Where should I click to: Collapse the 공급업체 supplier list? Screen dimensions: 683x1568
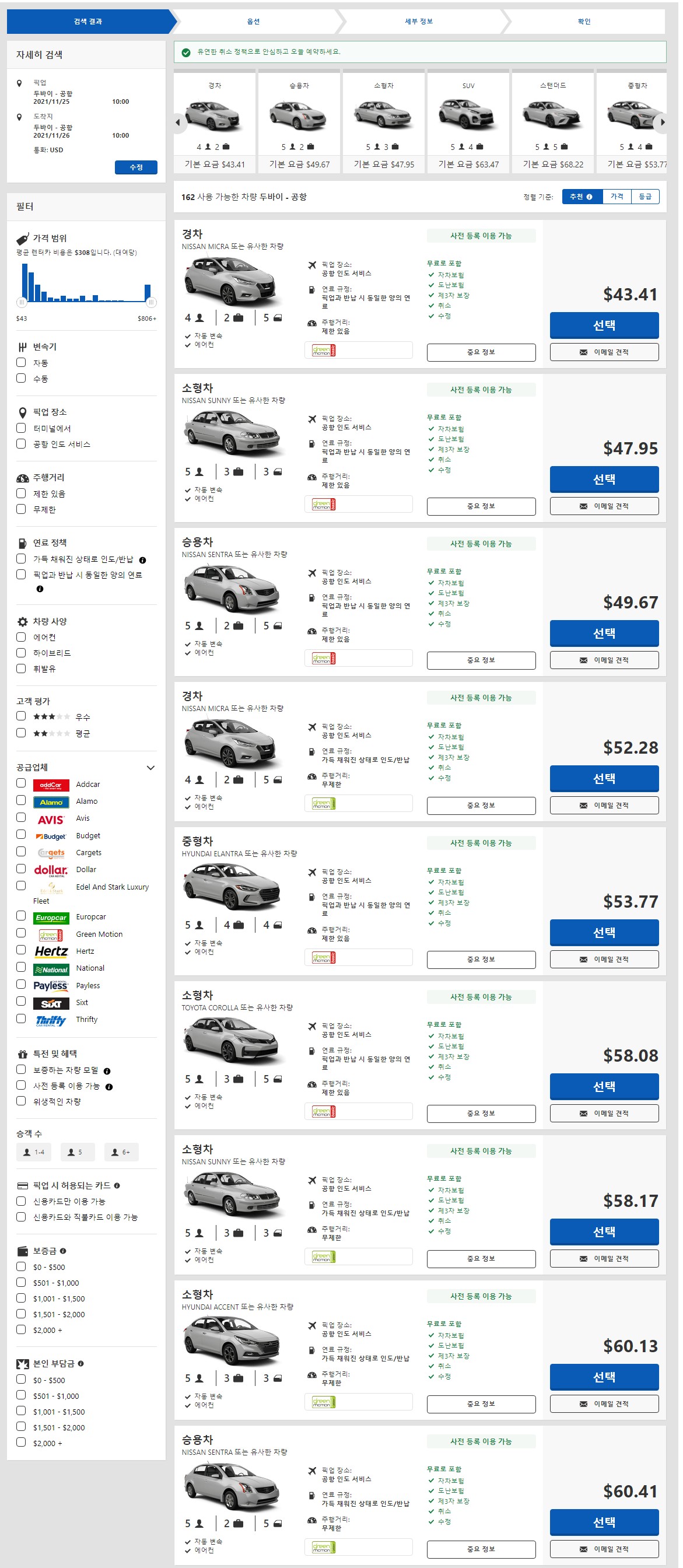coord(150,768)
